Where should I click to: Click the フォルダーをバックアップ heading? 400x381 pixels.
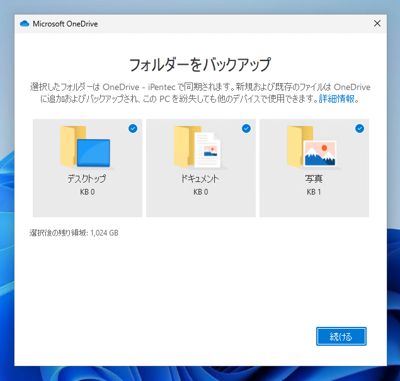click(200, 64)
